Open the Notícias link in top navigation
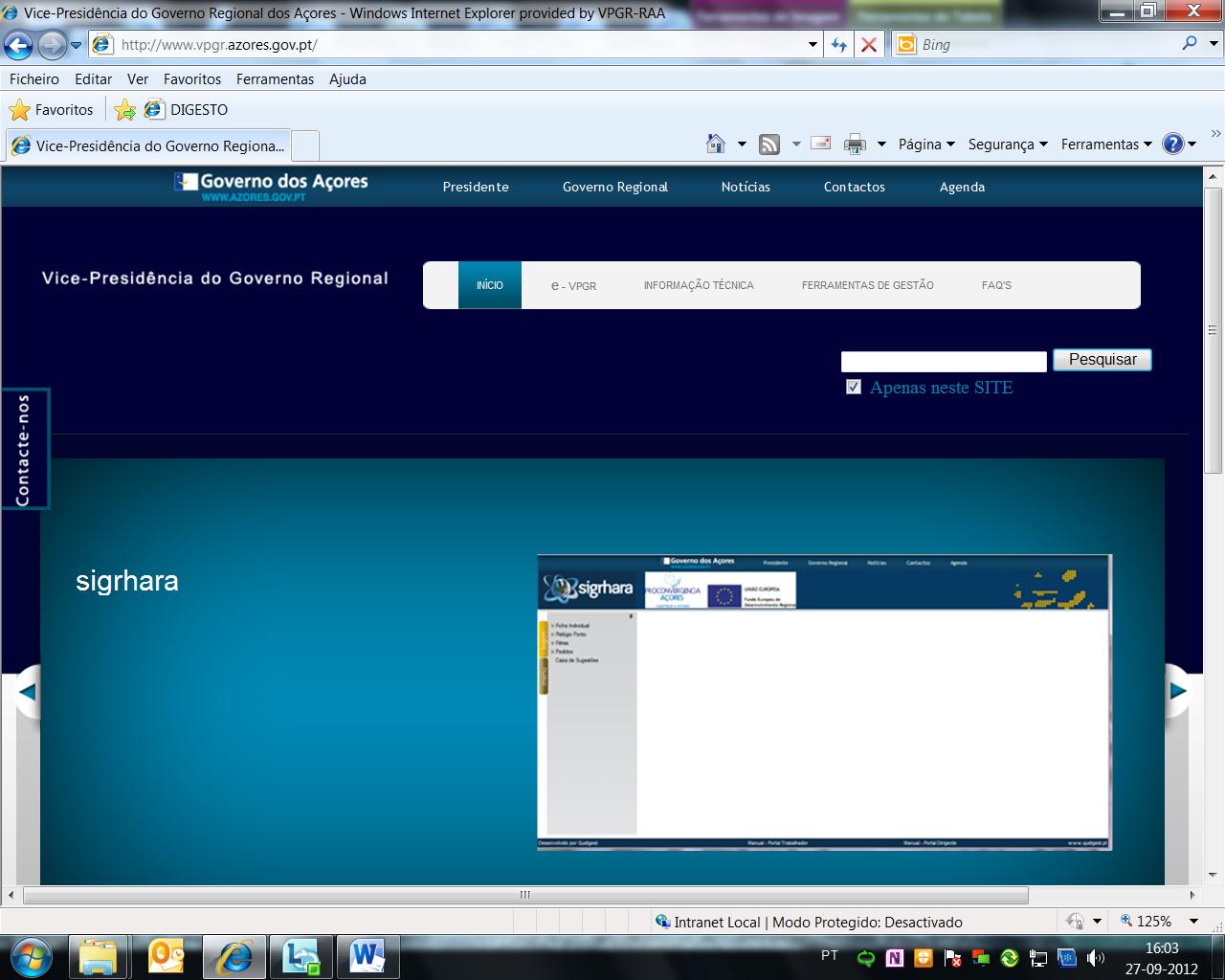The width and height of the screenshot is (1225, 980). 746,187
